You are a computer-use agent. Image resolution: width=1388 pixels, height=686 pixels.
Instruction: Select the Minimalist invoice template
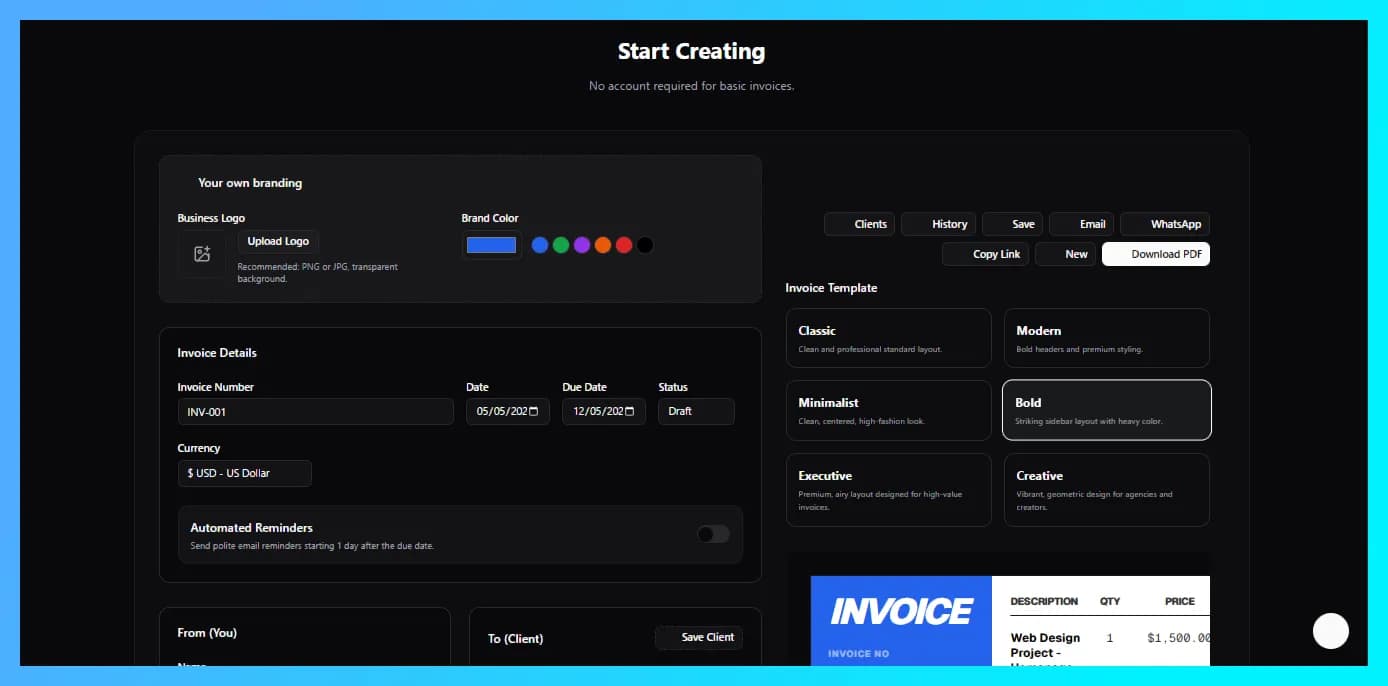(888, 410)
